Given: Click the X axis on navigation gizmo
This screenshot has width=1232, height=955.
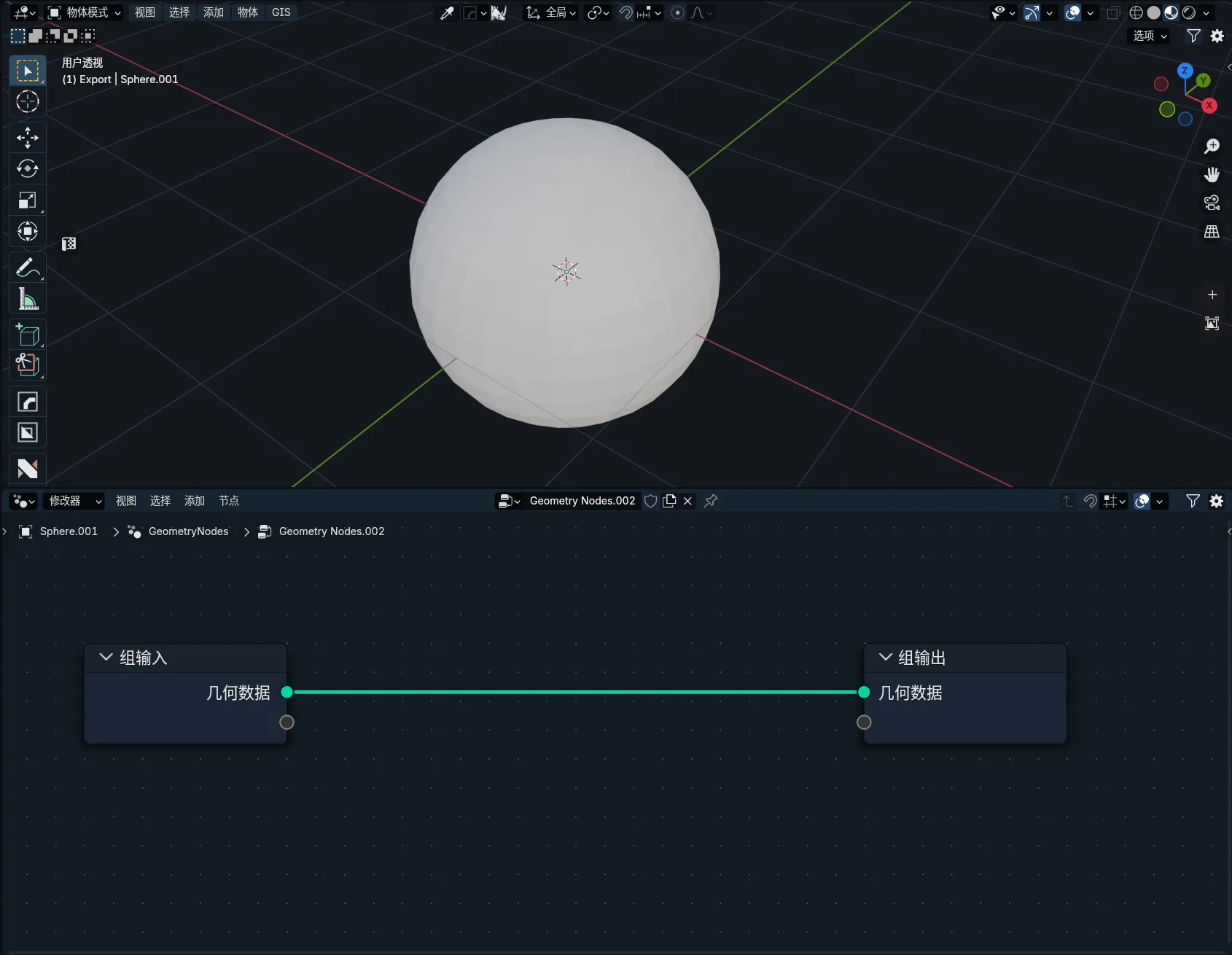Looking at the screenshot, I should pos(1209,106).
